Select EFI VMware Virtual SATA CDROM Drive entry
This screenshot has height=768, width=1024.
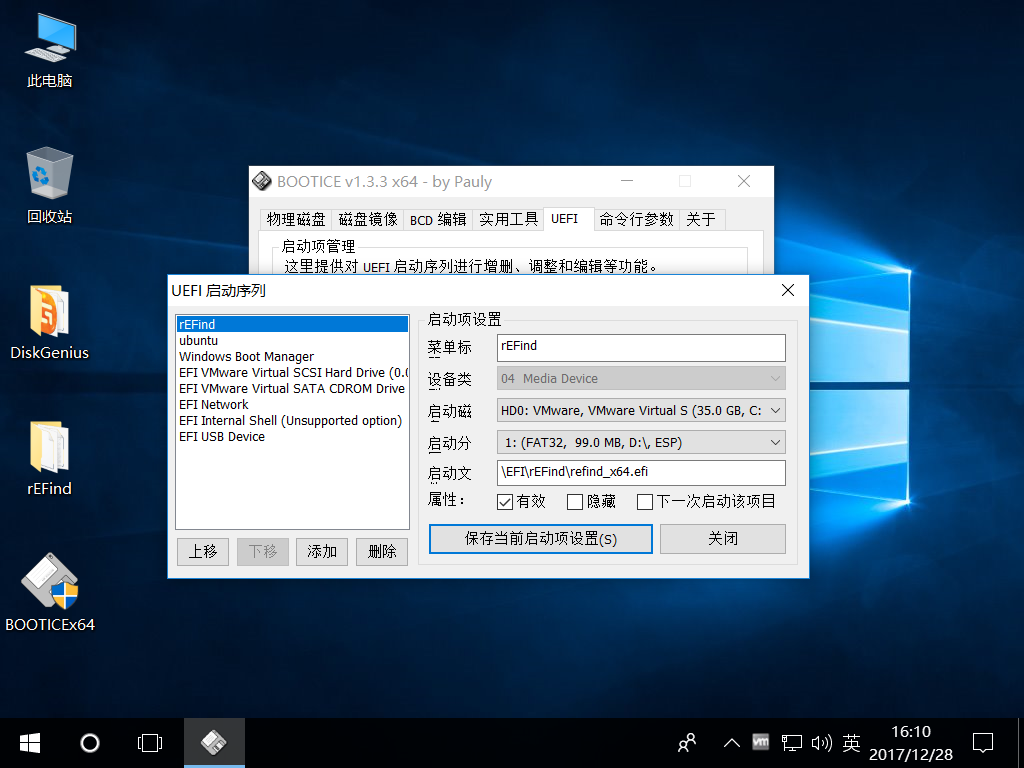[292, 389]
